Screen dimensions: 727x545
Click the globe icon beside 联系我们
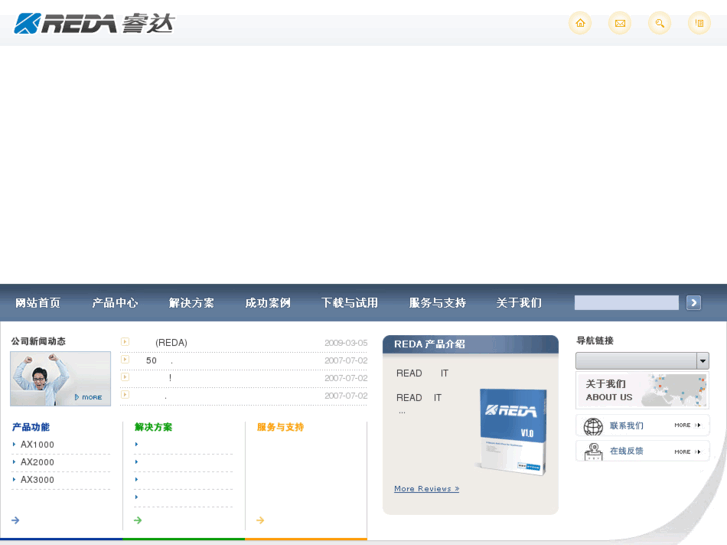click(593, 426)
